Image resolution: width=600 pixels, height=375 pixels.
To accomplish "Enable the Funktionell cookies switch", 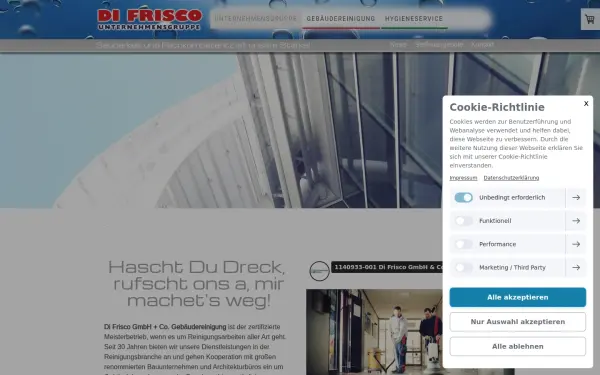I will (463, 221).
